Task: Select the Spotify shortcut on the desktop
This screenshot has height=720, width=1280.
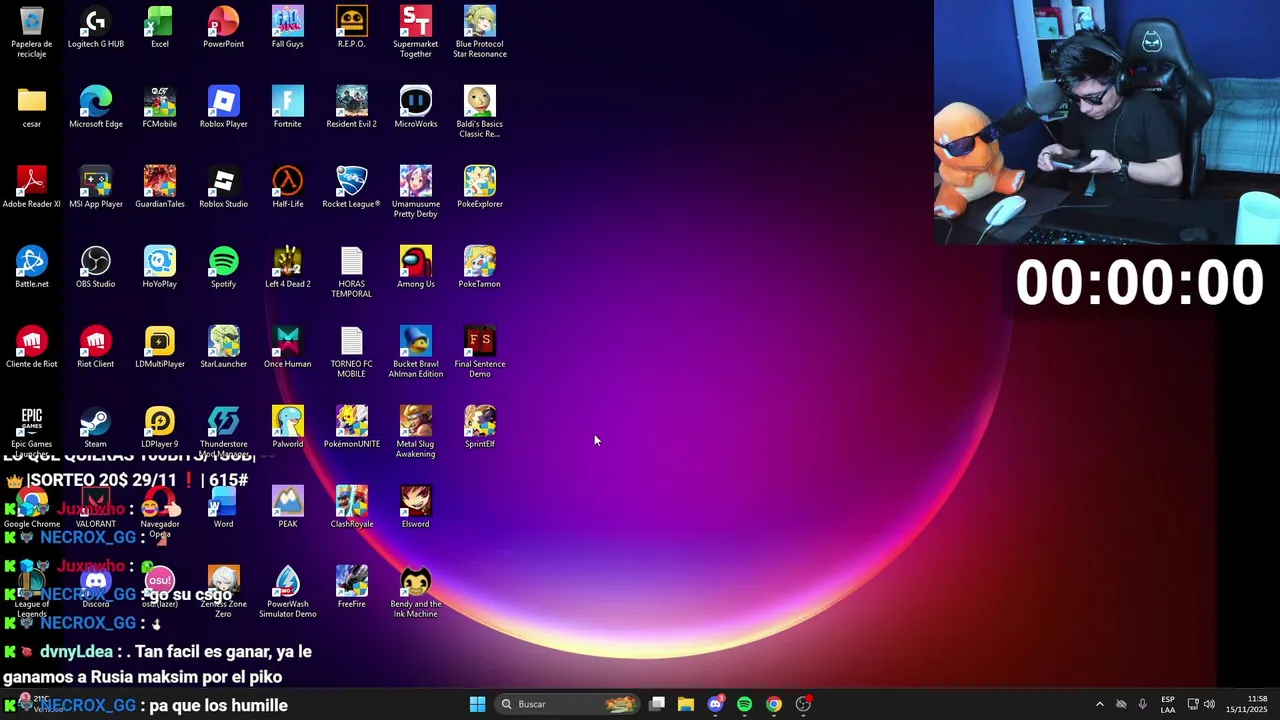Action: point(224,267)
